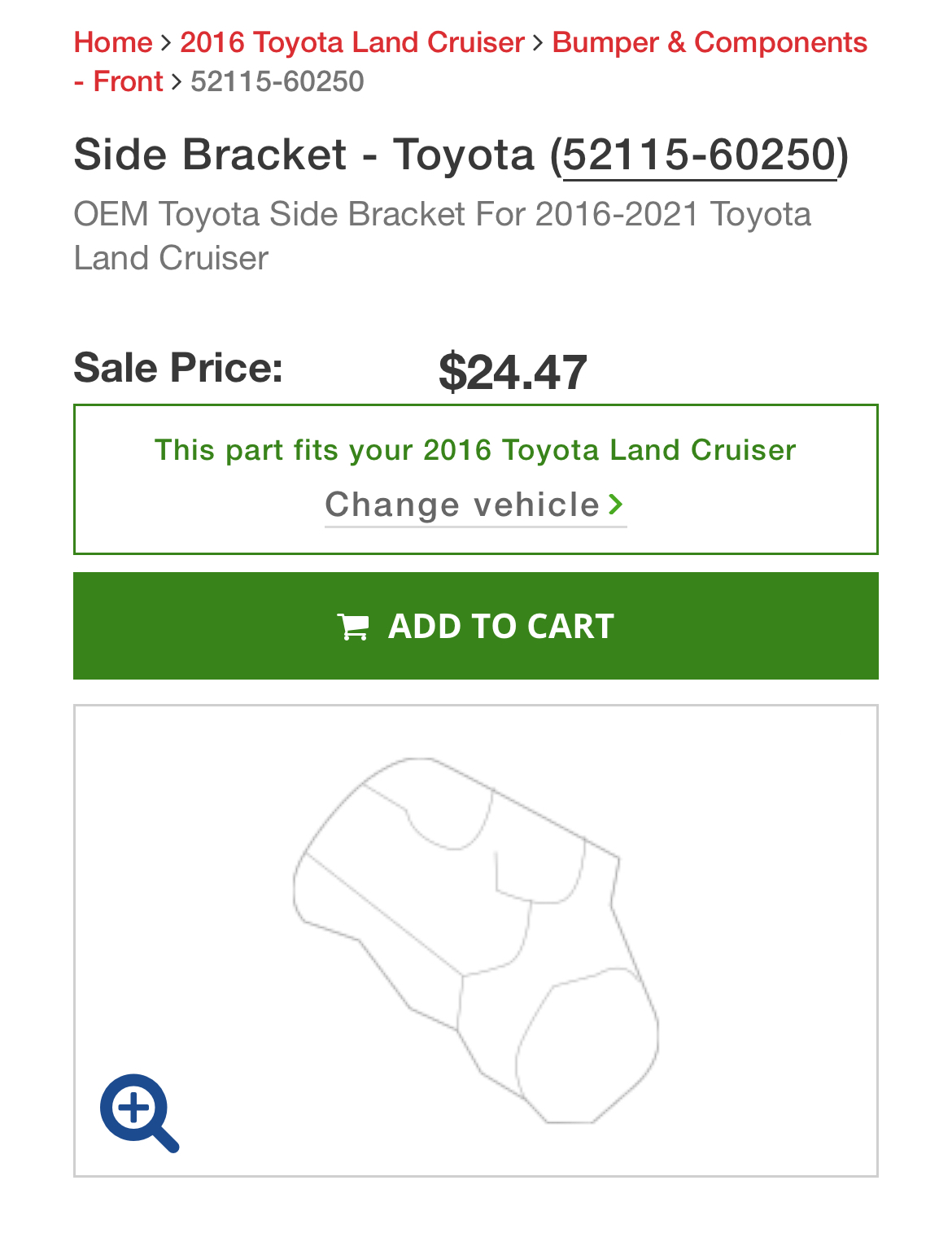Click part number 52115-60250 in title
The image size is (952, 1246).
(700, 155)
